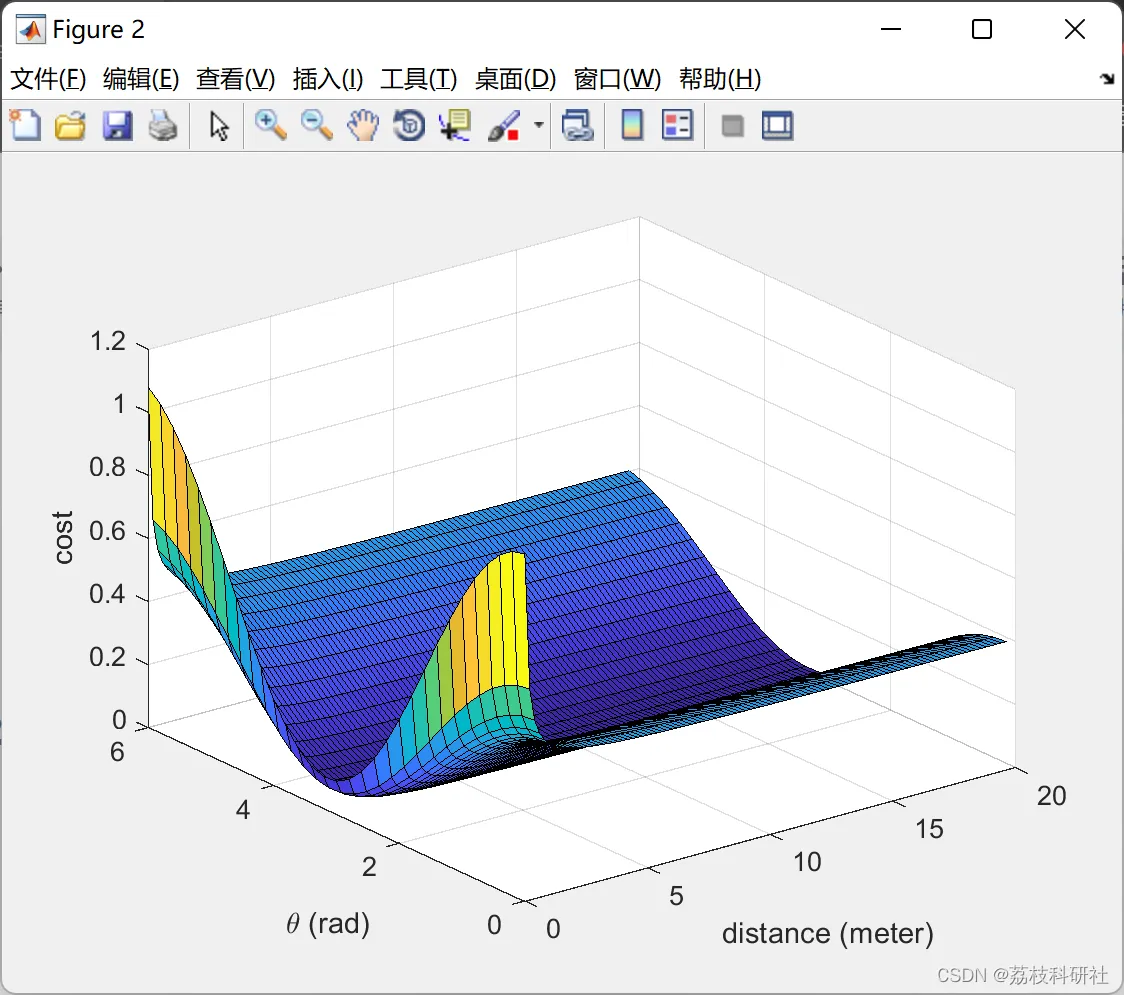Activate the Zoom Out magnifier tool
The image size is (1124, 995).
[316, 125]
